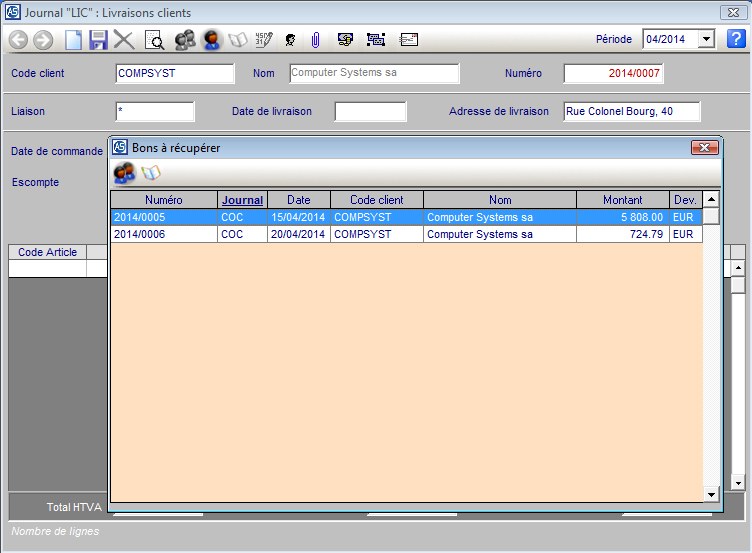The width and height of the screenshot is (752, 553).
Task: Click the paperclip attachment icon
Action: pyautogui.click(x=315, y=40)
